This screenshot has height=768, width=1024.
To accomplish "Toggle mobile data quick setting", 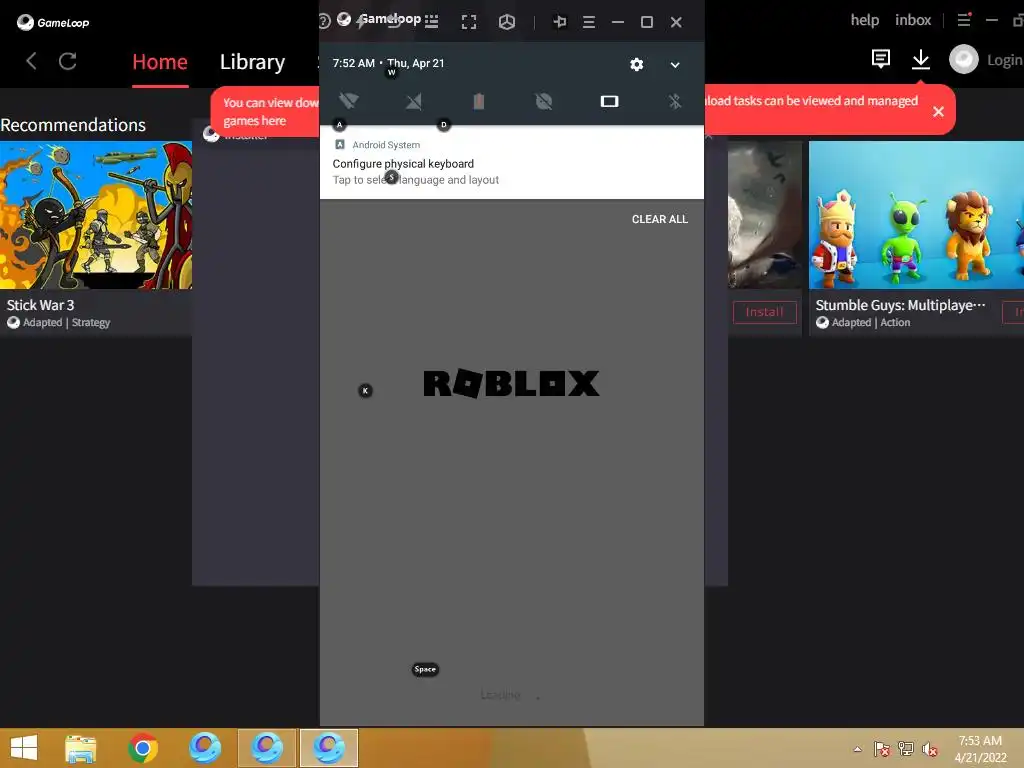I will click(414, 101).
